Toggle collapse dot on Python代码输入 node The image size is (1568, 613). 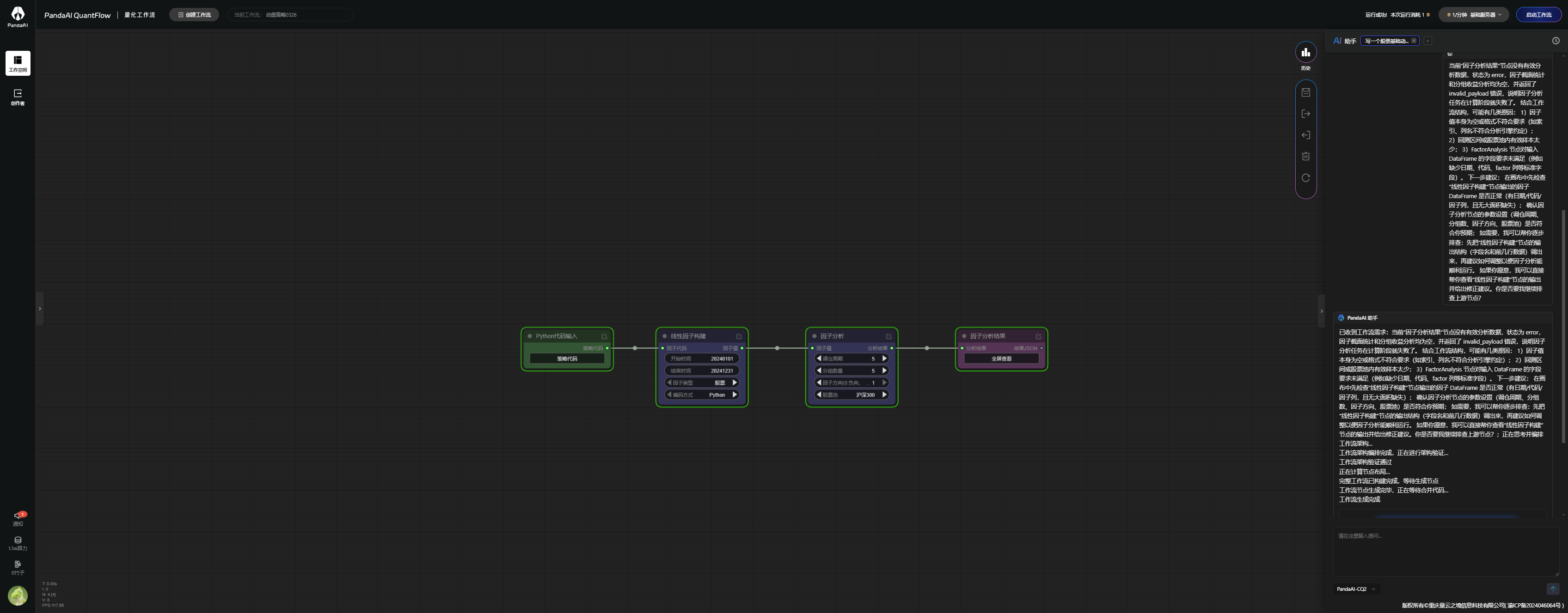tap(530, 336)
